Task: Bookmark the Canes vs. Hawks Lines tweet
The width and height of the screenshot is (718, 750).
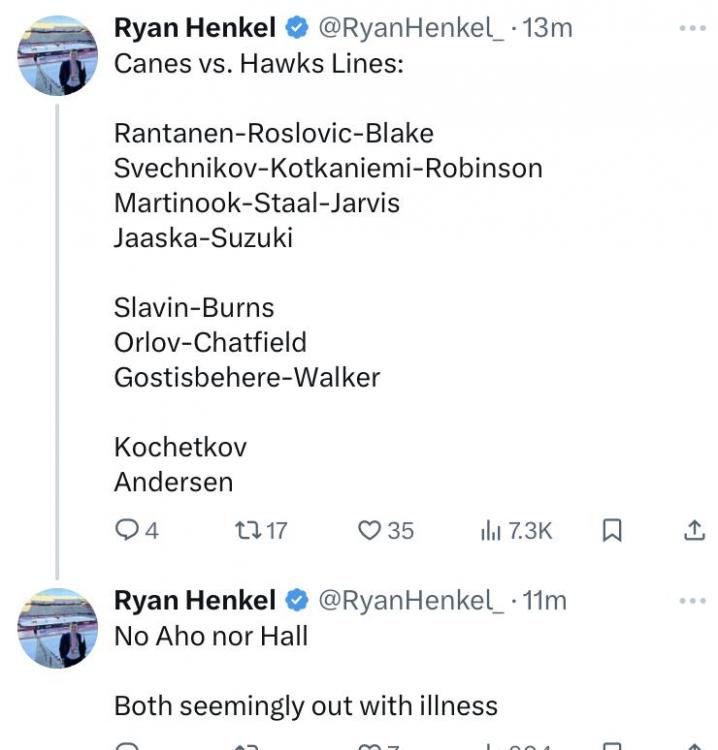Action: (x=612, y=530)
